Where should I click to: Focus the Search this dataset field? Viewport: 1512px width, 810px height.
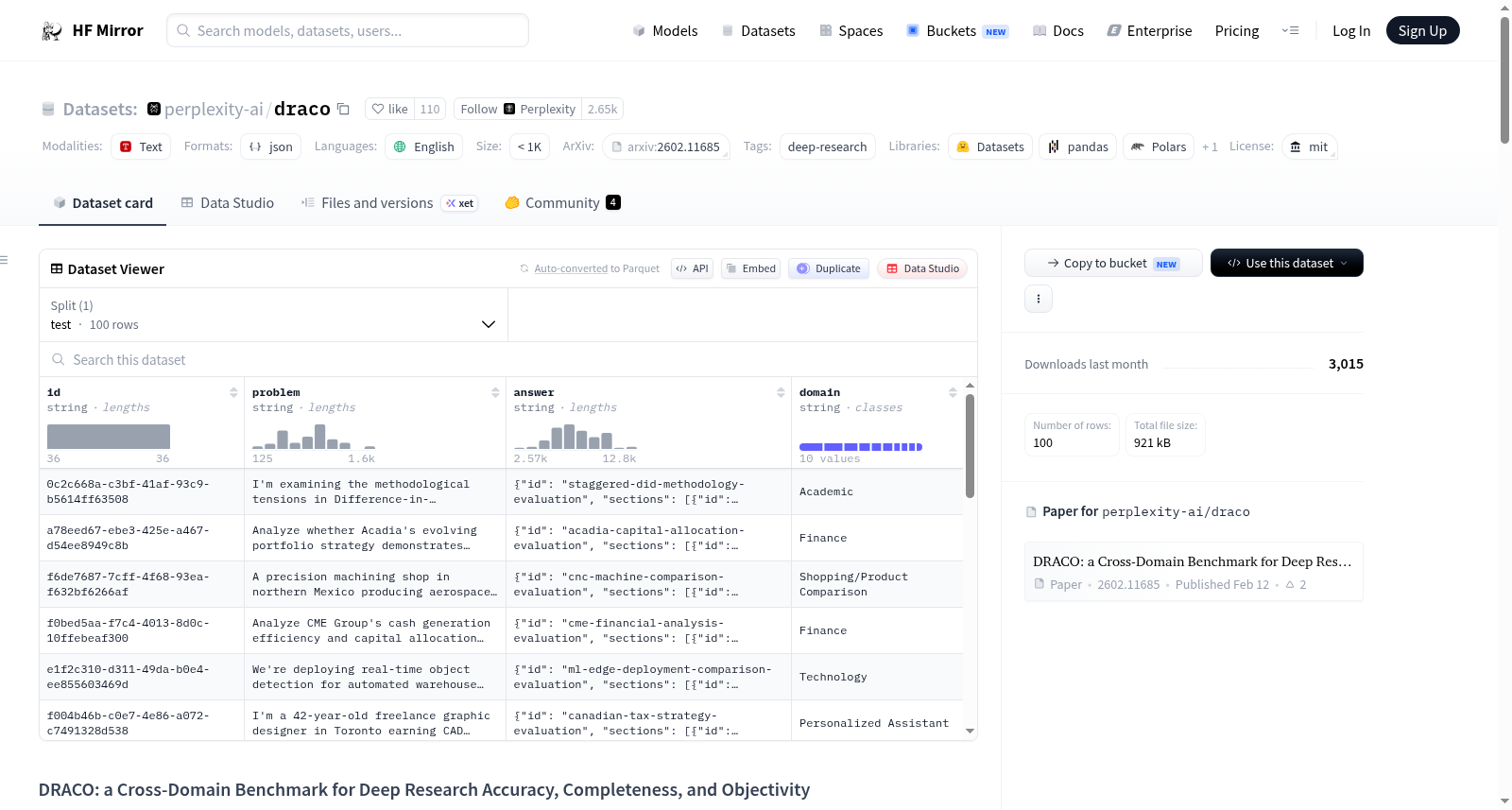point(508,360)
